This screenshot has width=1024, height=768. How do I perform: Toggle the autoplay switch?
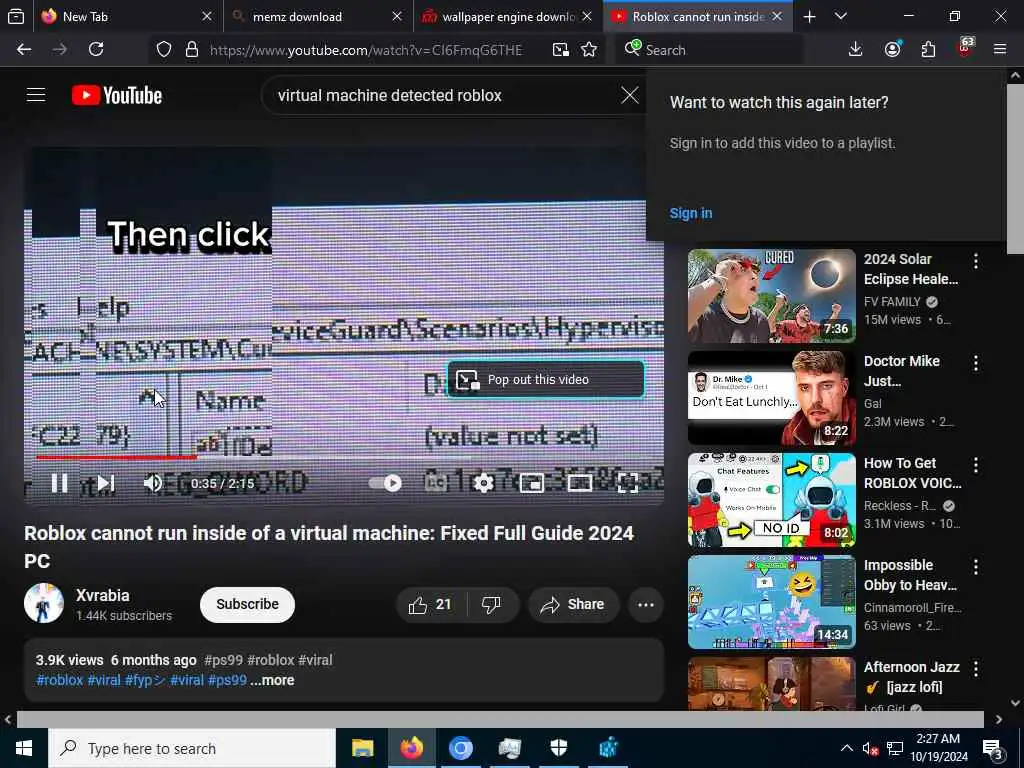(x=385, y=483)
